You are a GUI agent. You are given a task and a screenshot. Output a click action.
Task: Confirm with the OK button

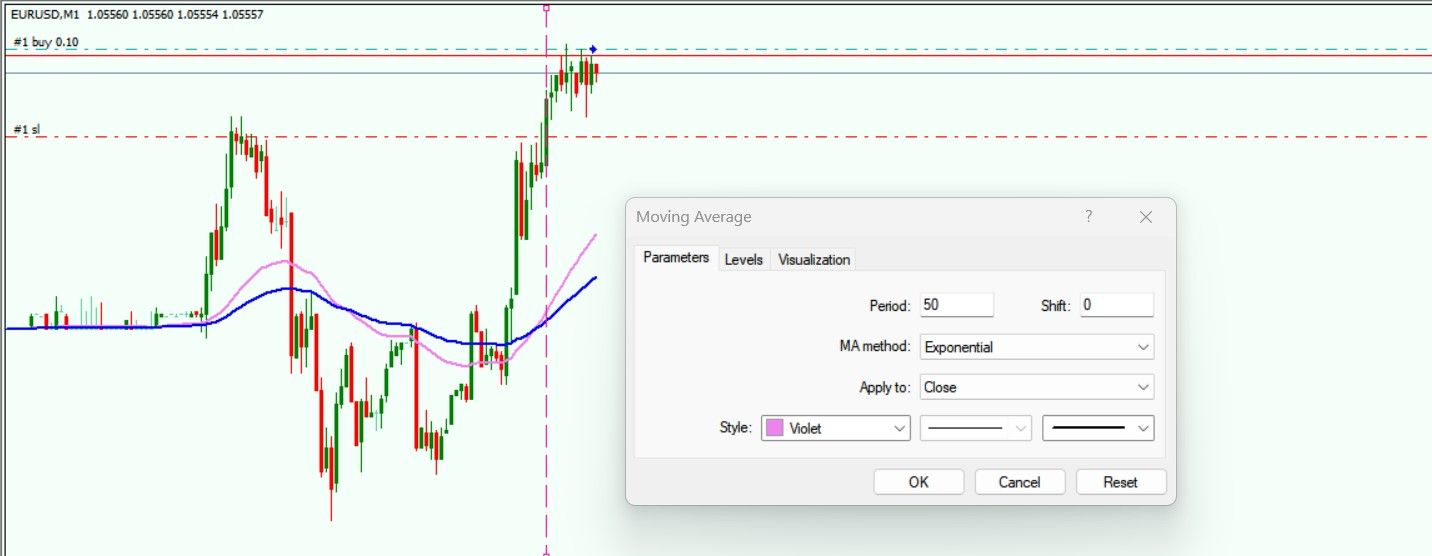pyautogui.click(x=919, y=482)
